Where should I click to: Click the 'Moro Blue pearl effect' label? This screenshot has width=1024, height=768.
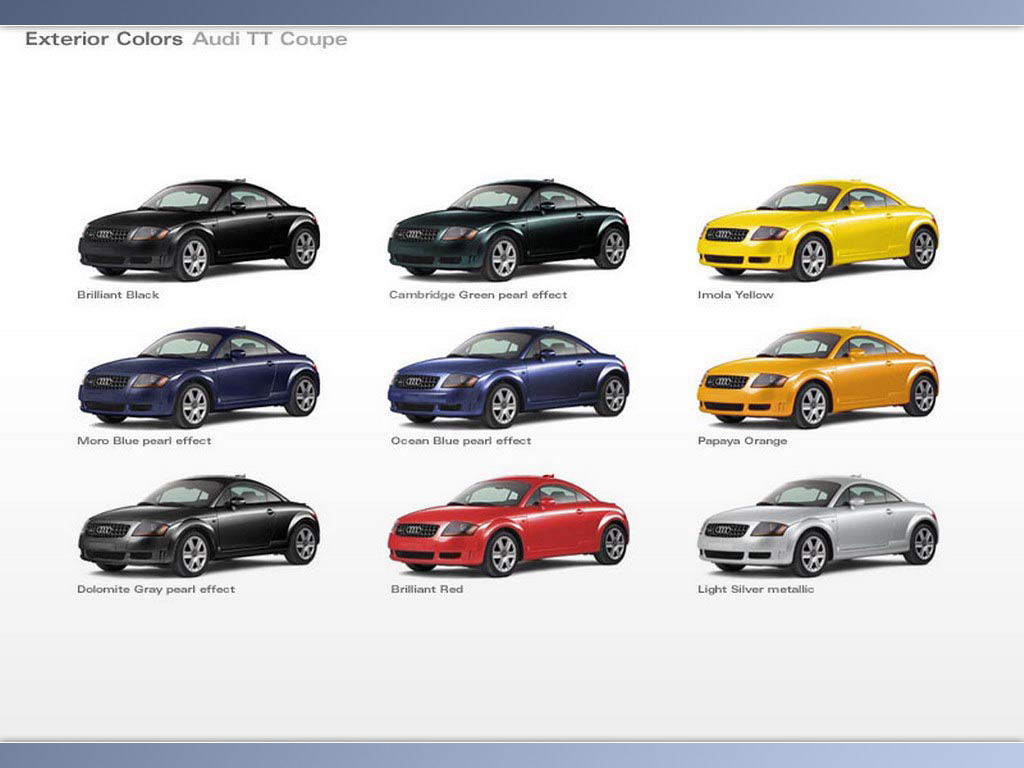144,441
